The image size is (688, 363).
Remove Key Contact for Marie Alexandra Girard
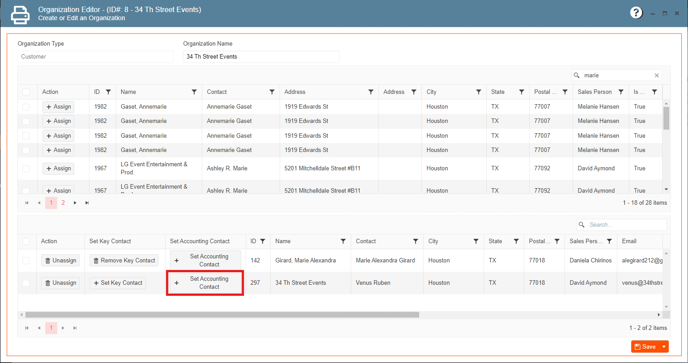[x=124, y=261]
